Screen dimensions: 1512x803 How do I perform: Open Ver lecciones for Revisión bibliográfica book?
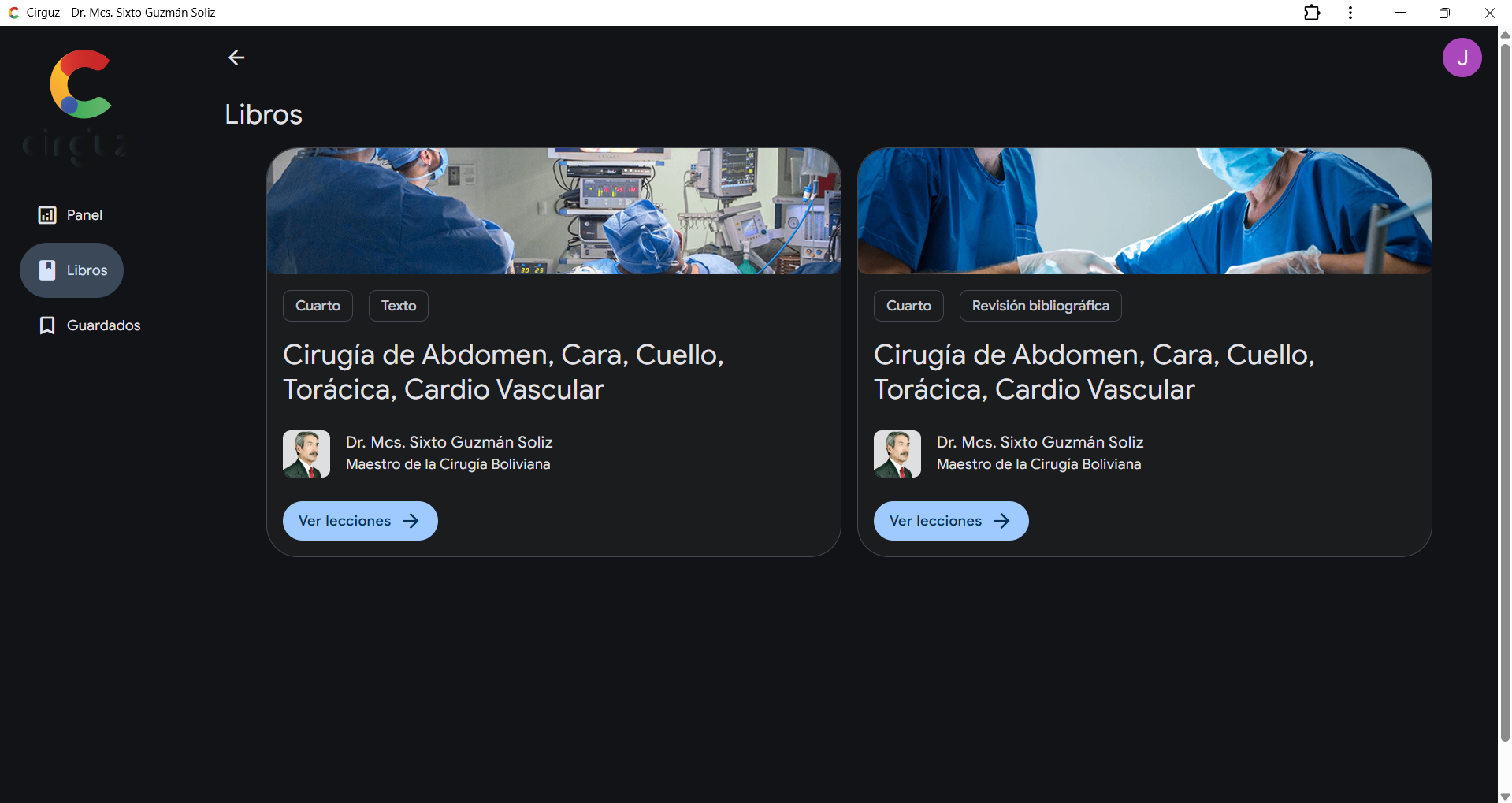tap(950, 521)
